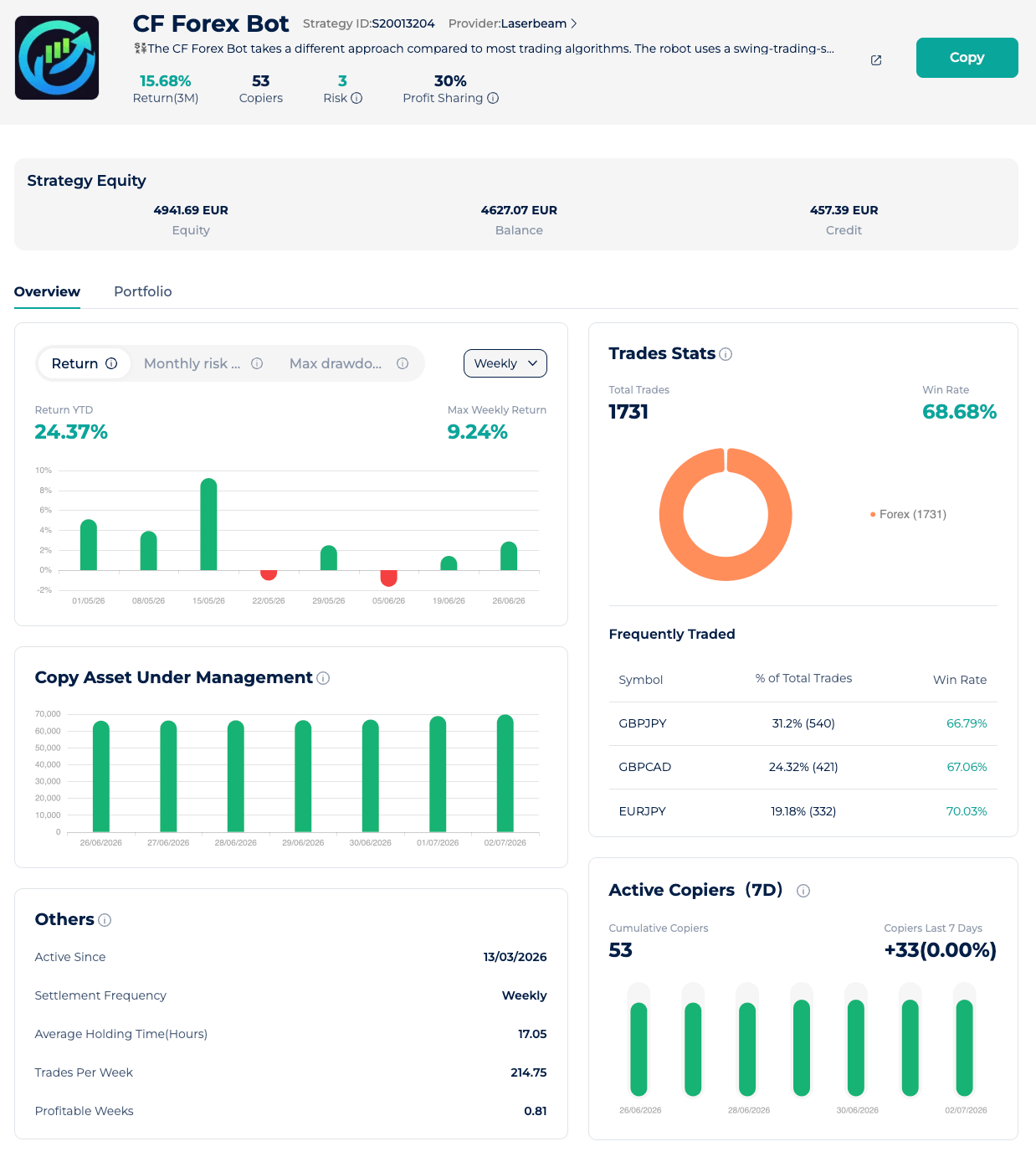Switch to the Portfolio tab
This screenshot has width=1036, height=1157.
[143, 291]
